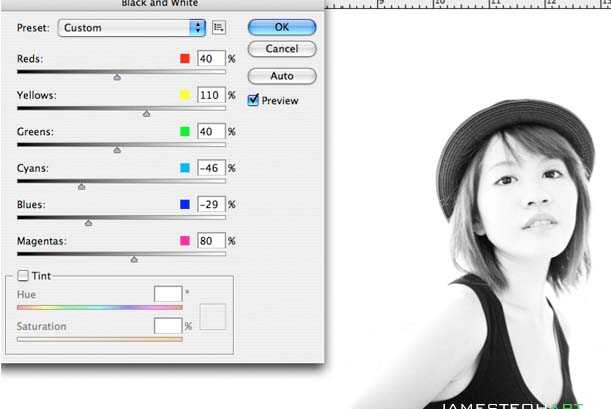The image size is (611, 409).
Task: Click the Magentas value field showing 80
Action: click(x=210, y=241)
